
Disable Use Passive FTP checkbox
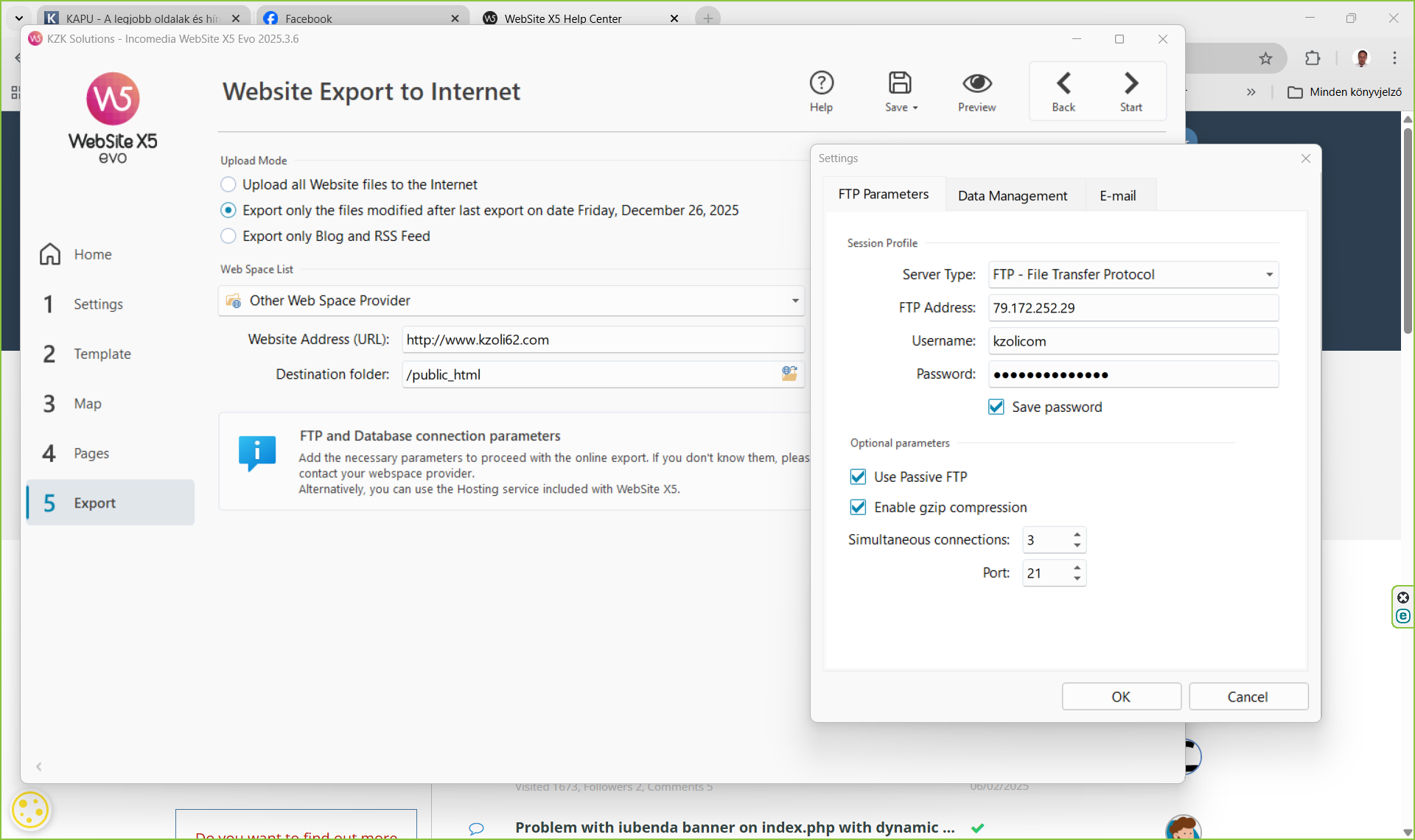tap(858, 477)
